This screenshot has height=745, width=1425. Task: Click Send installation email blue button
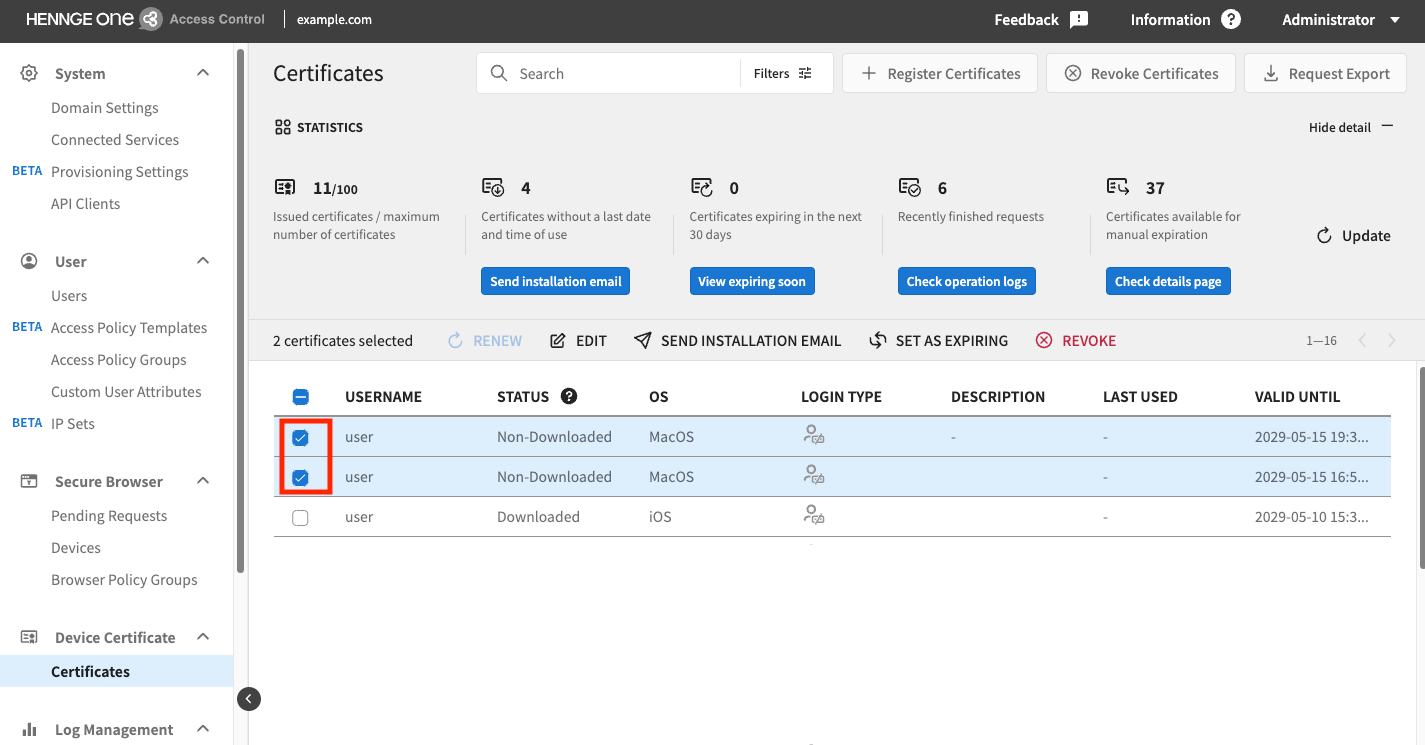pos(556,281)
